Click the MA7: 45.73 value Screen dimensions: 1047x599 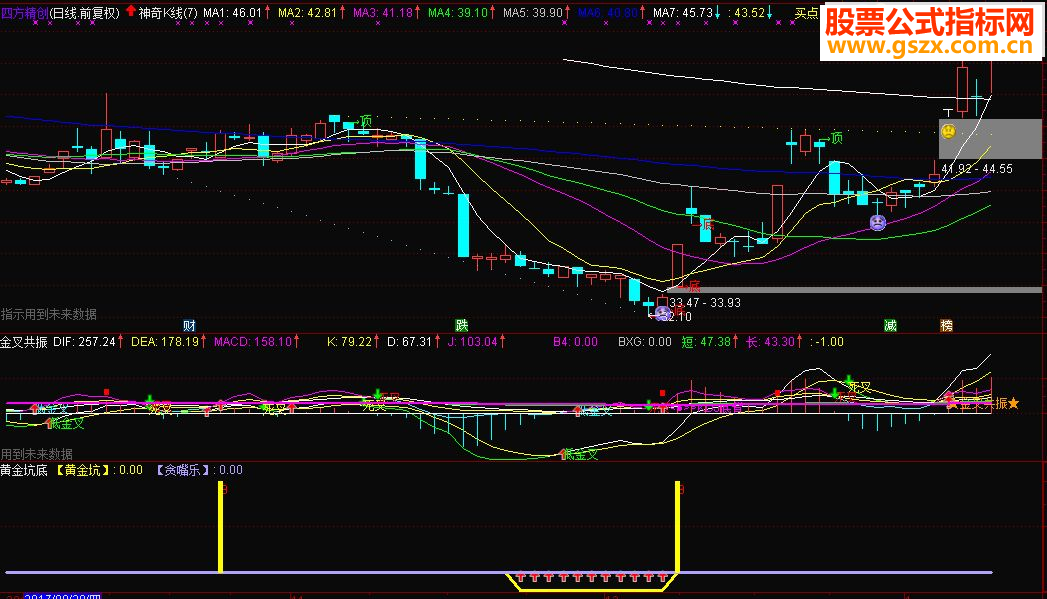click(x=682, y=13)
